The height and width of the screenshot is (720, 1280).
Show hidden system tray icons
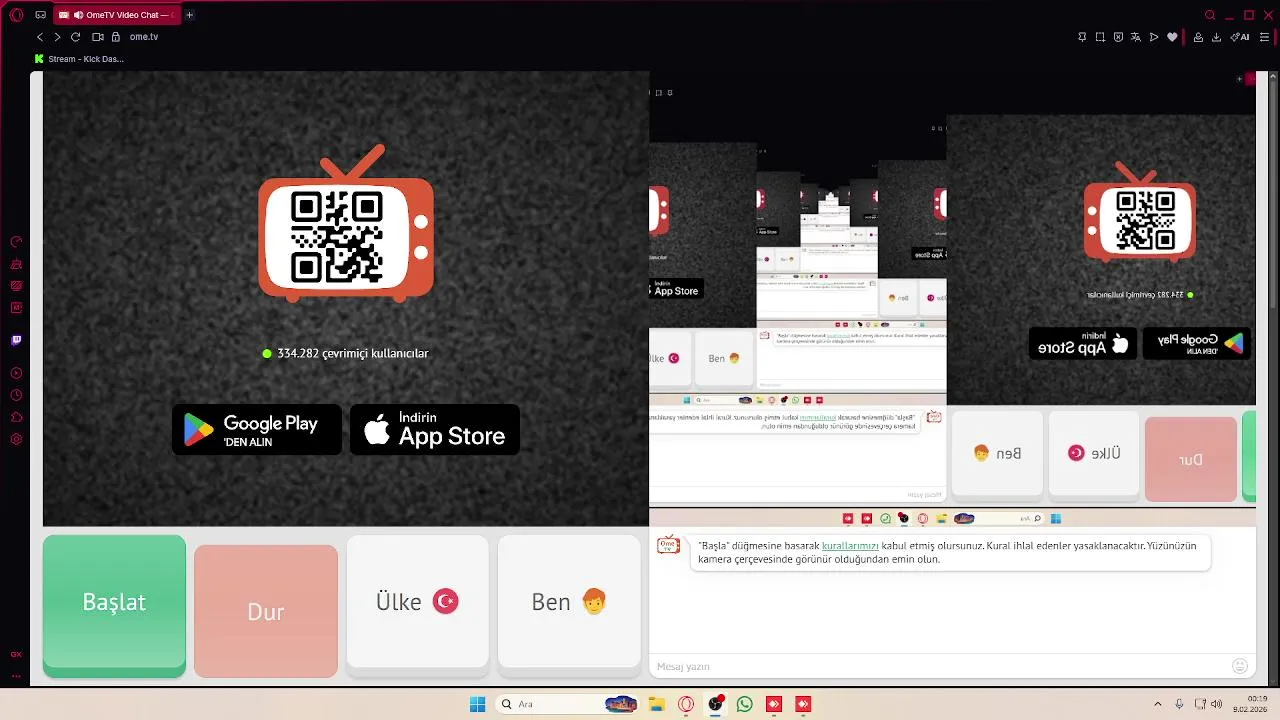click(1158, 704)
